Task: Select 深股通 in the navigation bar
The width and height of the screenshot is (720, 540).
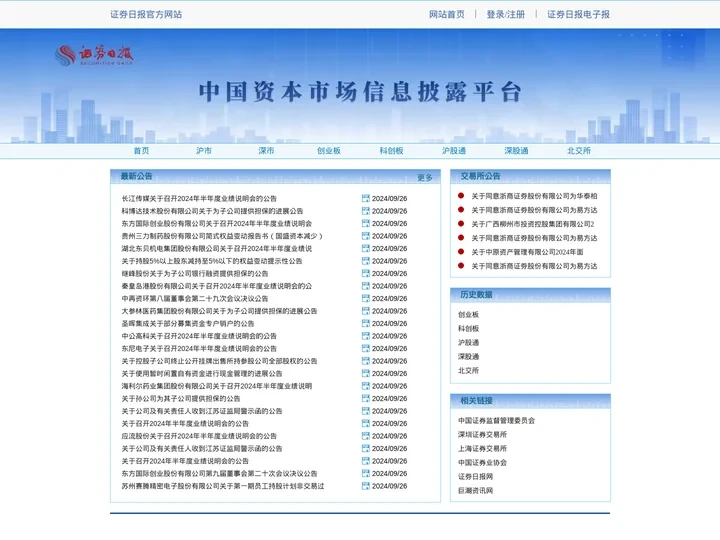Action: pyautogui.click(x=516, y=151)
